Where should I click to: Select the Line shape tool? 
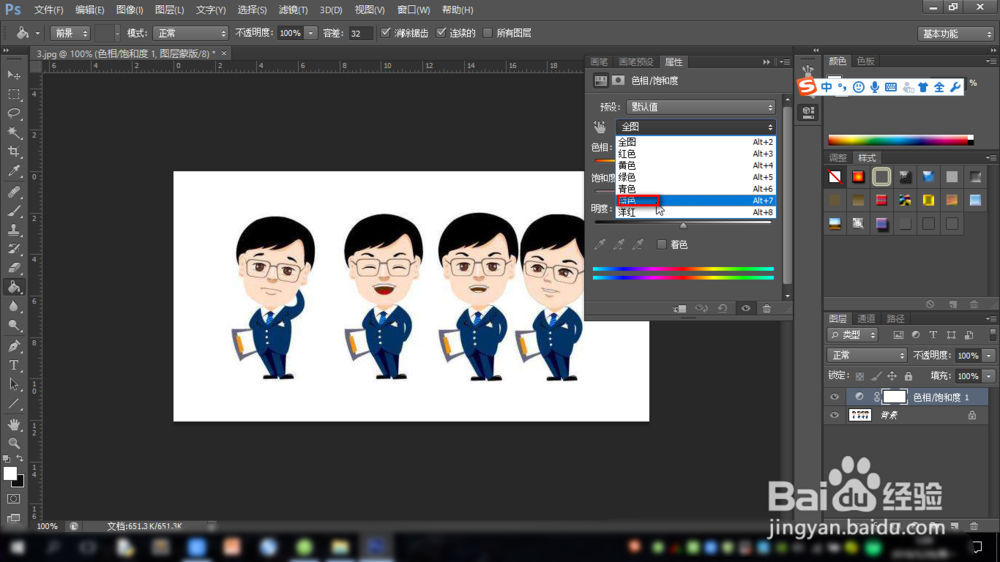coord(13,404)
